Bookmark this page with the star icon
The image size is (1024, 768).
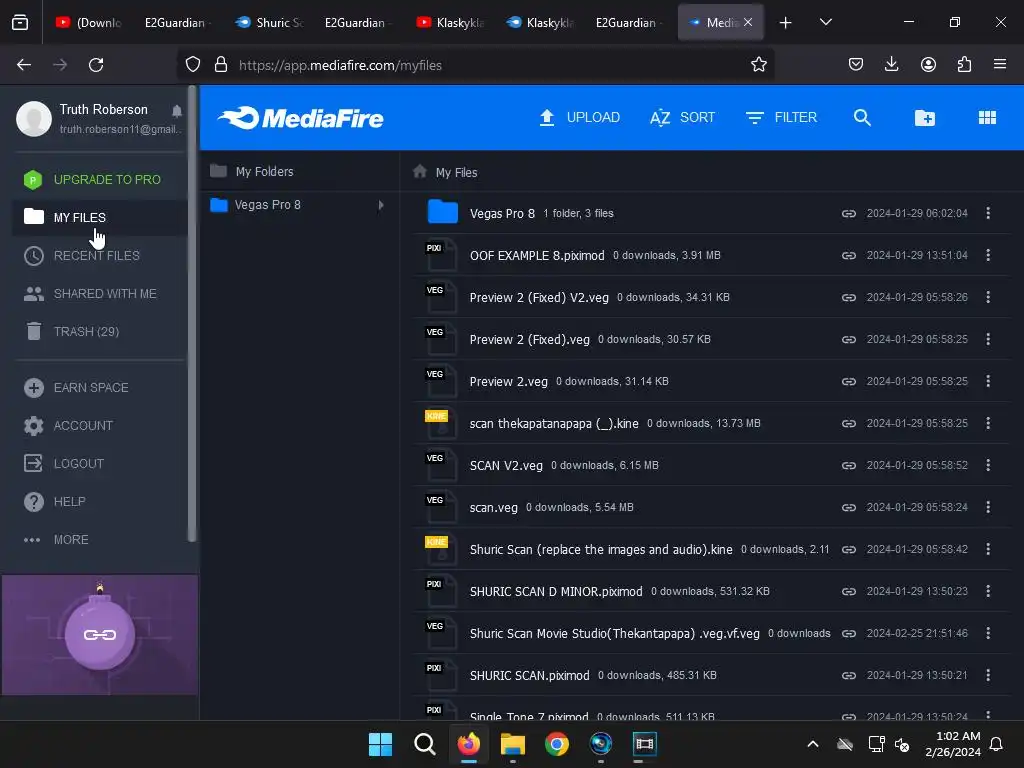point(758,65)
